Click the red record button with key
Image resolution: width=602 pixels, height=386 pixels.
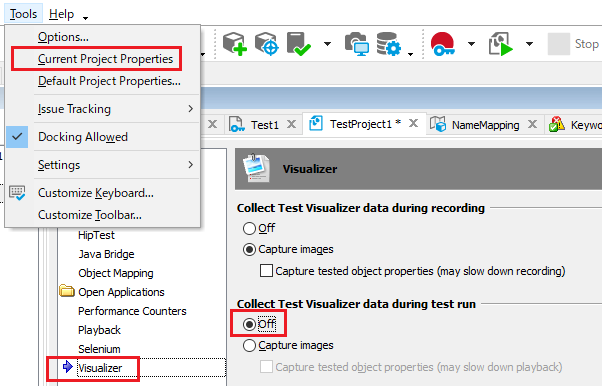[443, 44]
